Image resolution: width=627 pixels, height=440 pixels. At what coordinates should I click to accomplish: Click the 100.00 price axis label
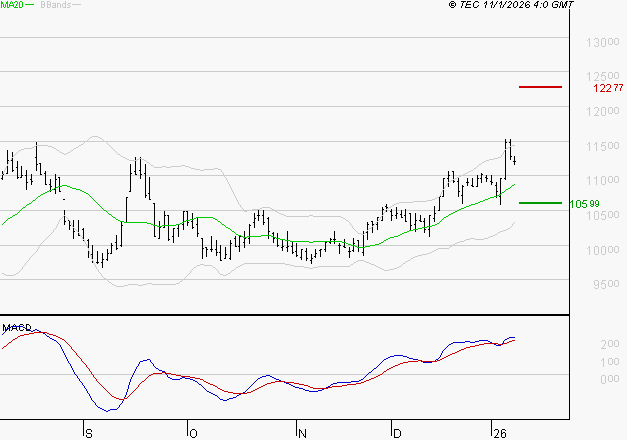603,250
